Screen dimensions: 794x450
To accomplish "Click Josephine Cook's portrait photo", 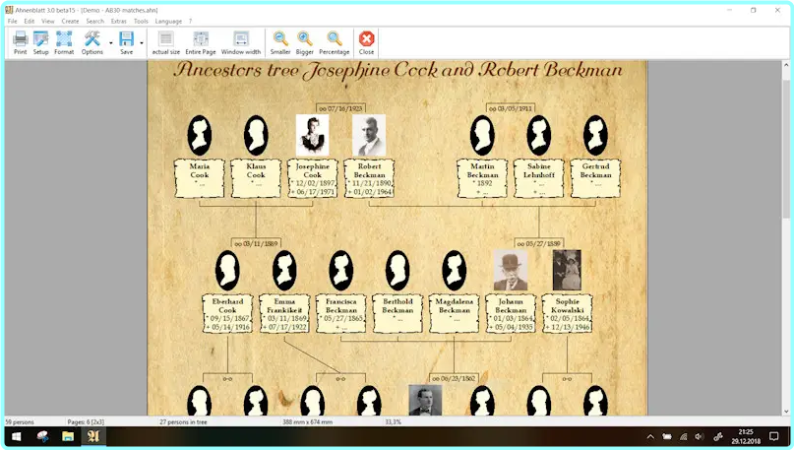I will click(312, 135).
